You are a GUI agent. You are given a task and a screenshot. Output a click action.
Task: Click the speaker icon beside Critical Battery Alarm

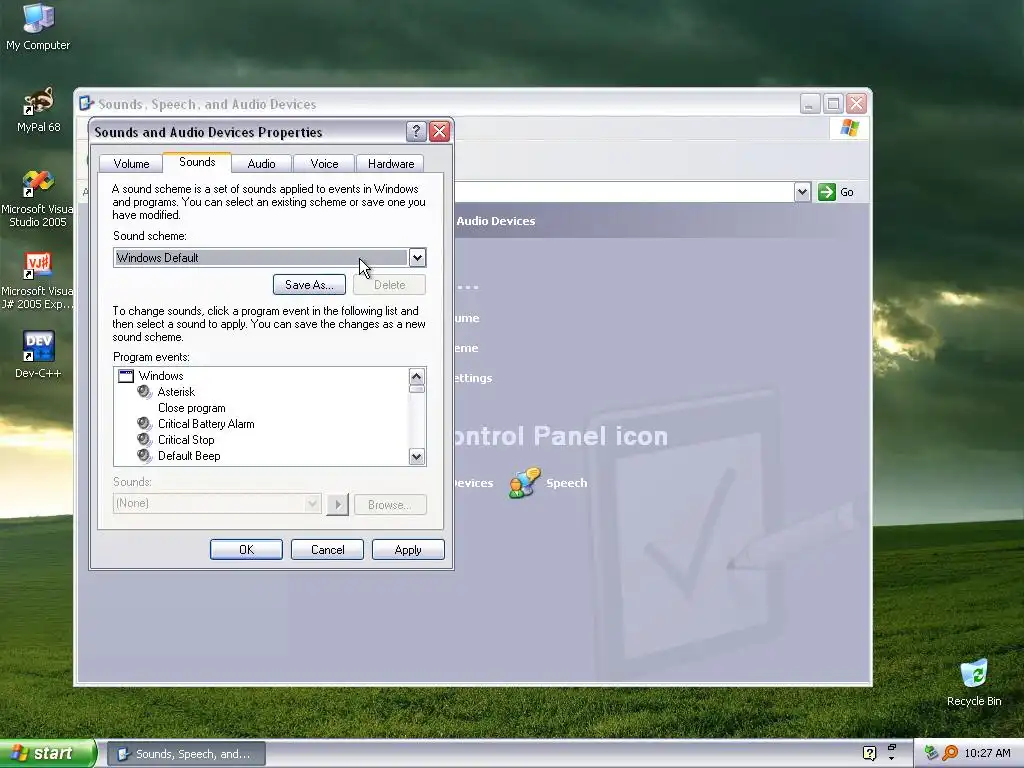coord(144,424)
